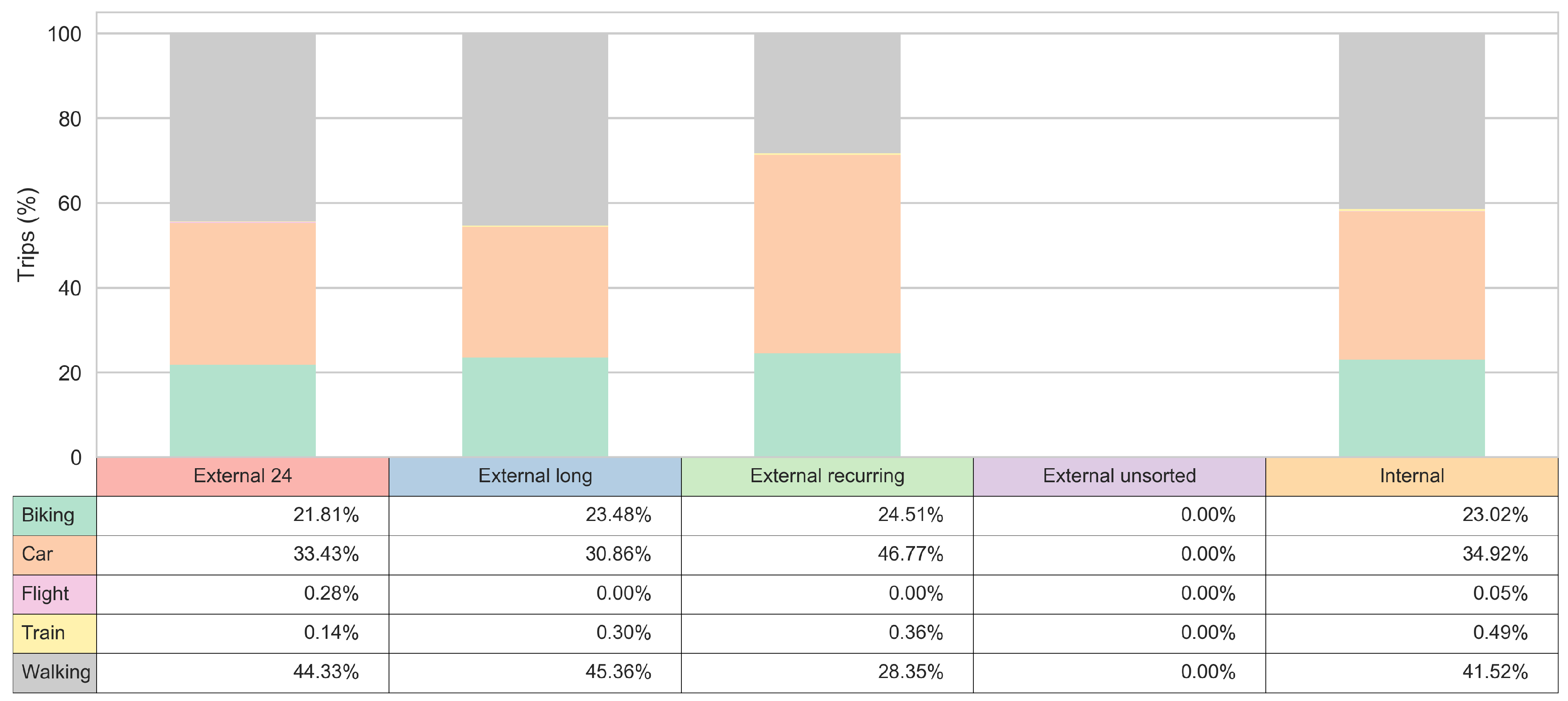This screenshot has width=1568, height=701.
Task: Click the Car legend color cell
Action: [54, 554]
